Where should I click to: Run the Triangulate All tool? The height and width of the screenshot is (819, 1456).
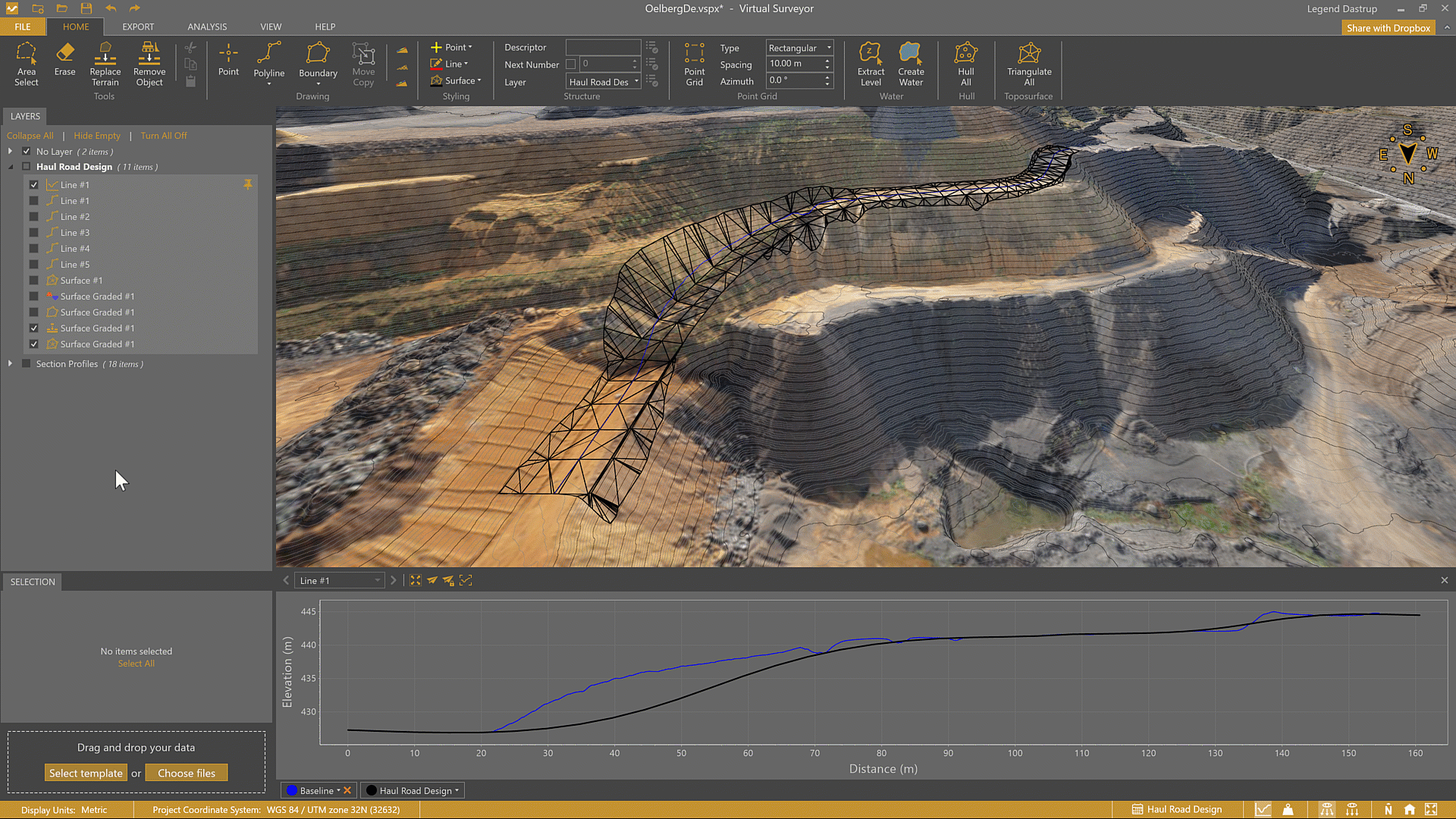(x=1028, y=64)
